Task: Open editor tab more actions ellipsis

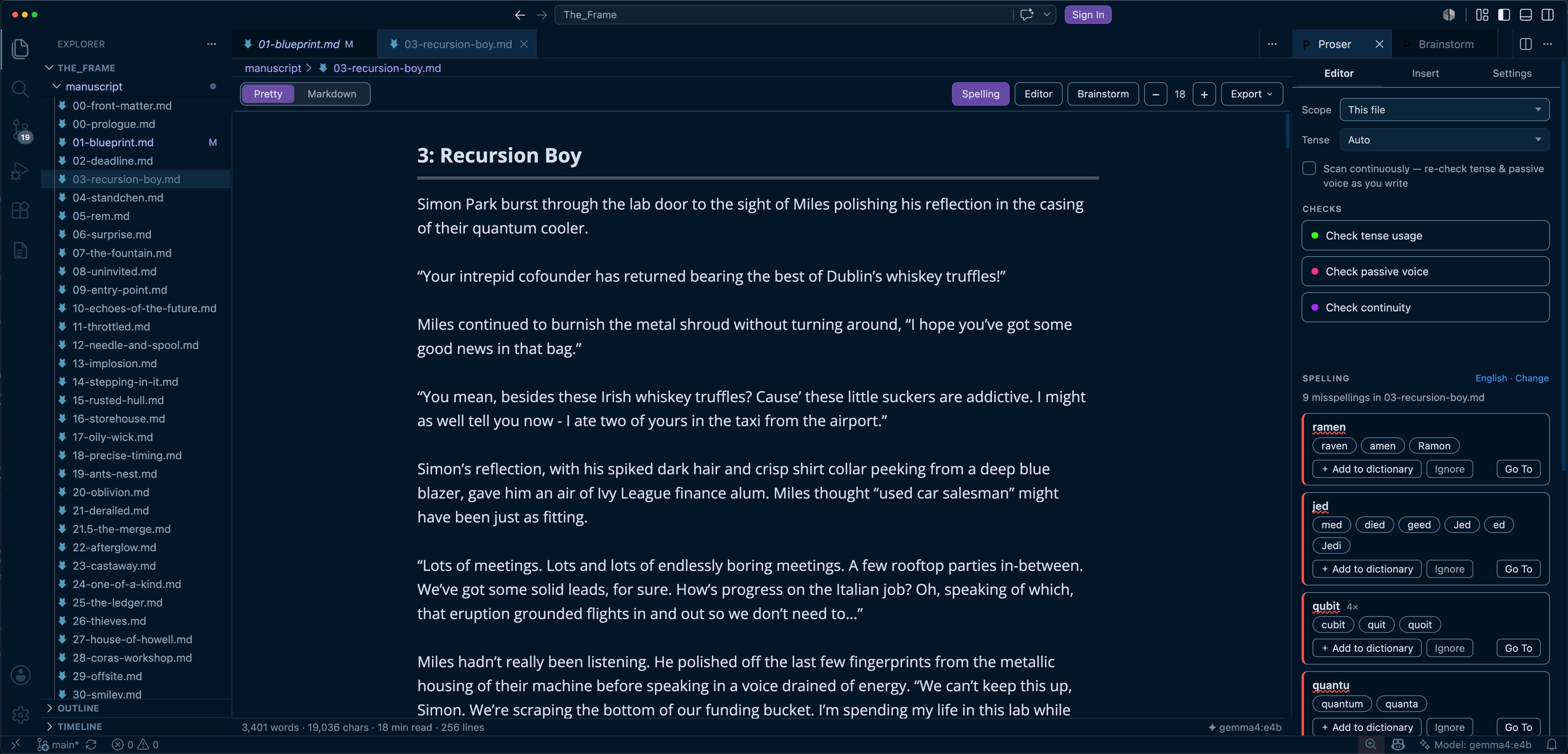Action: point(1272,44)
